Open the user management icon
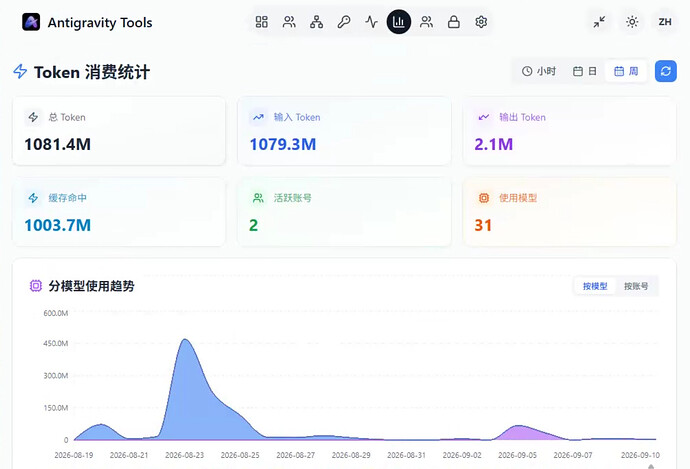690x469 pixels. coord(426,22)
